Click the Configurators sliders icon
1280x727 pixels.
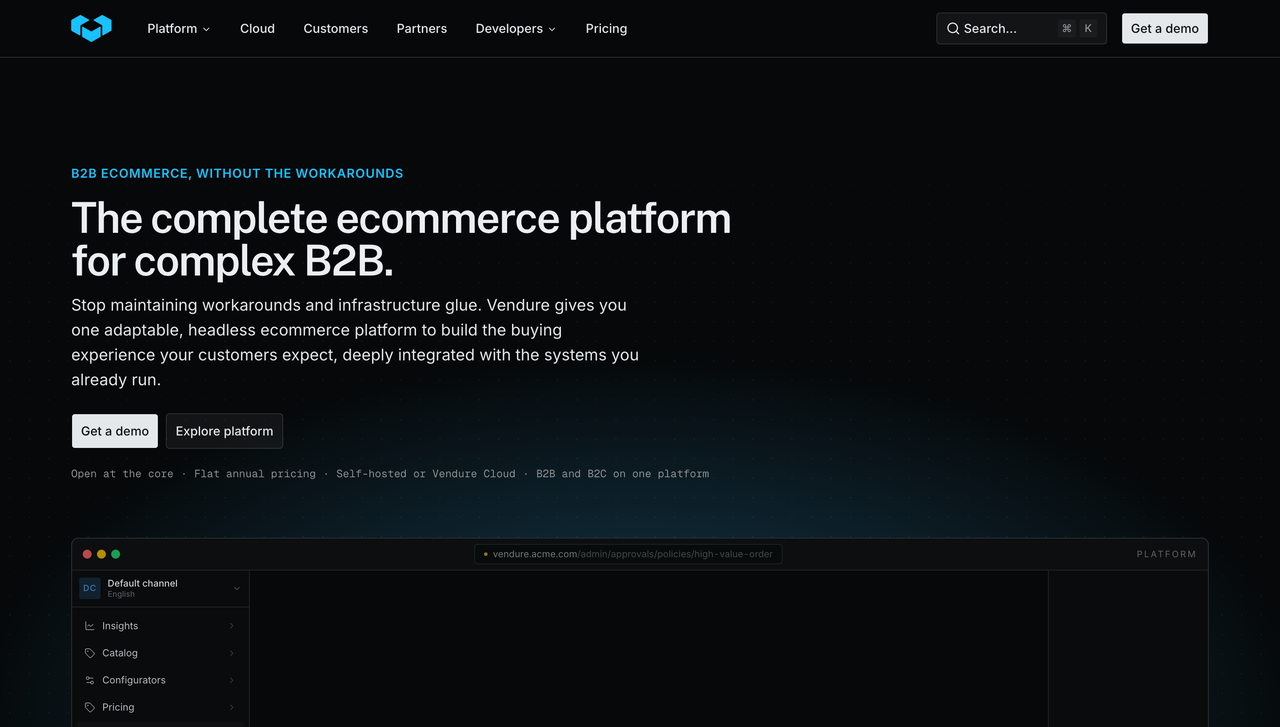point(90,680)
